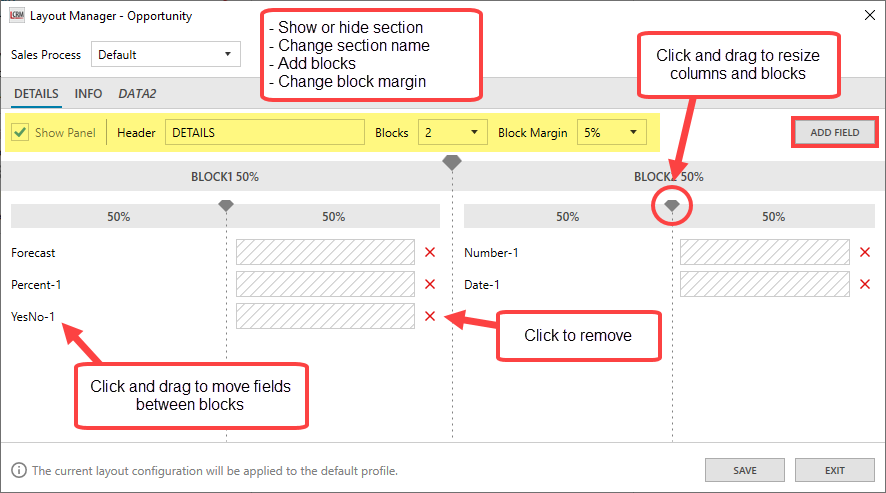Remove the Forecast field with red X
The width and height of the screenshot is (886, 493).
430,253
